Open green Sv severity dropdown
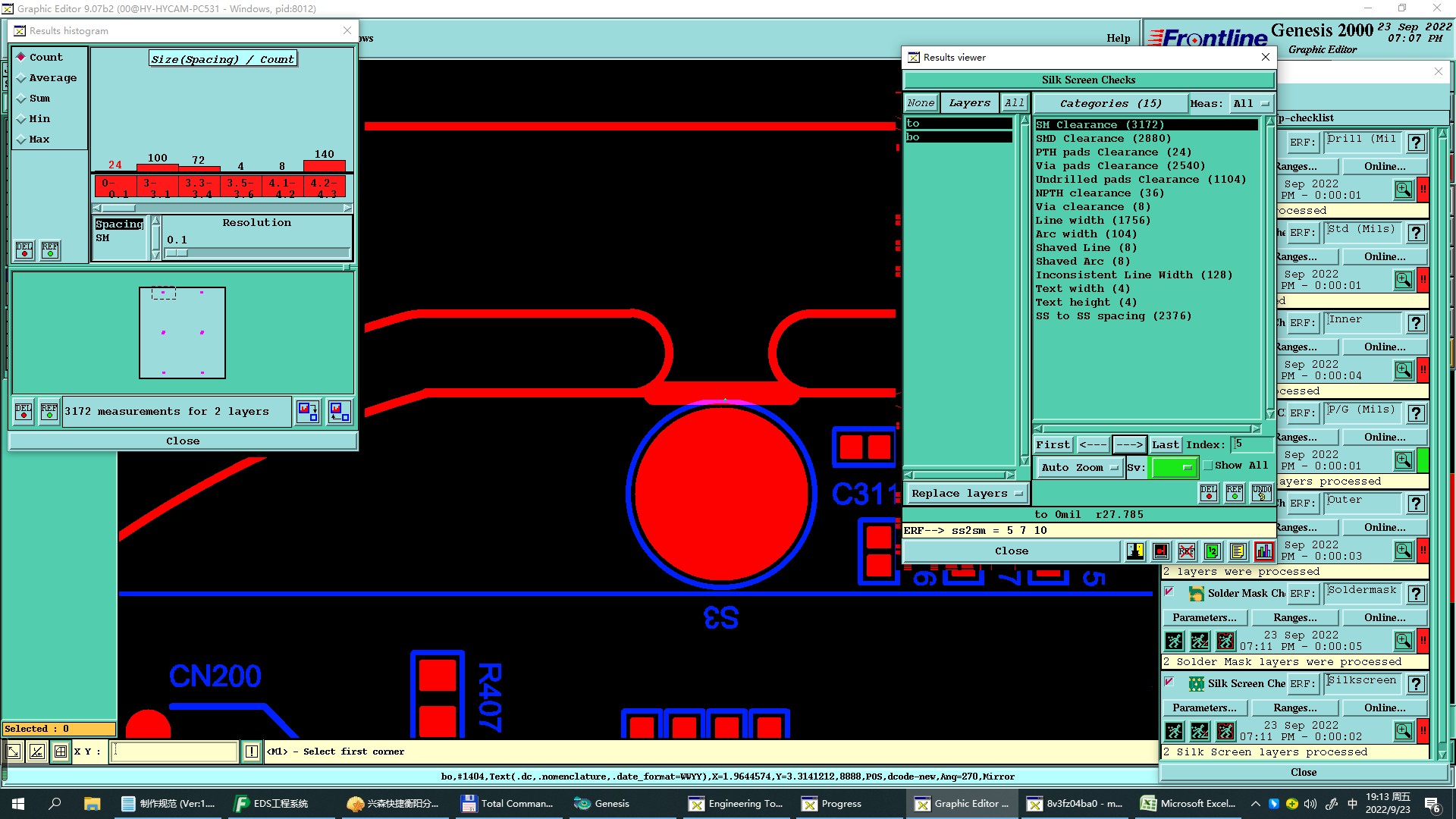 point(1173,468)
